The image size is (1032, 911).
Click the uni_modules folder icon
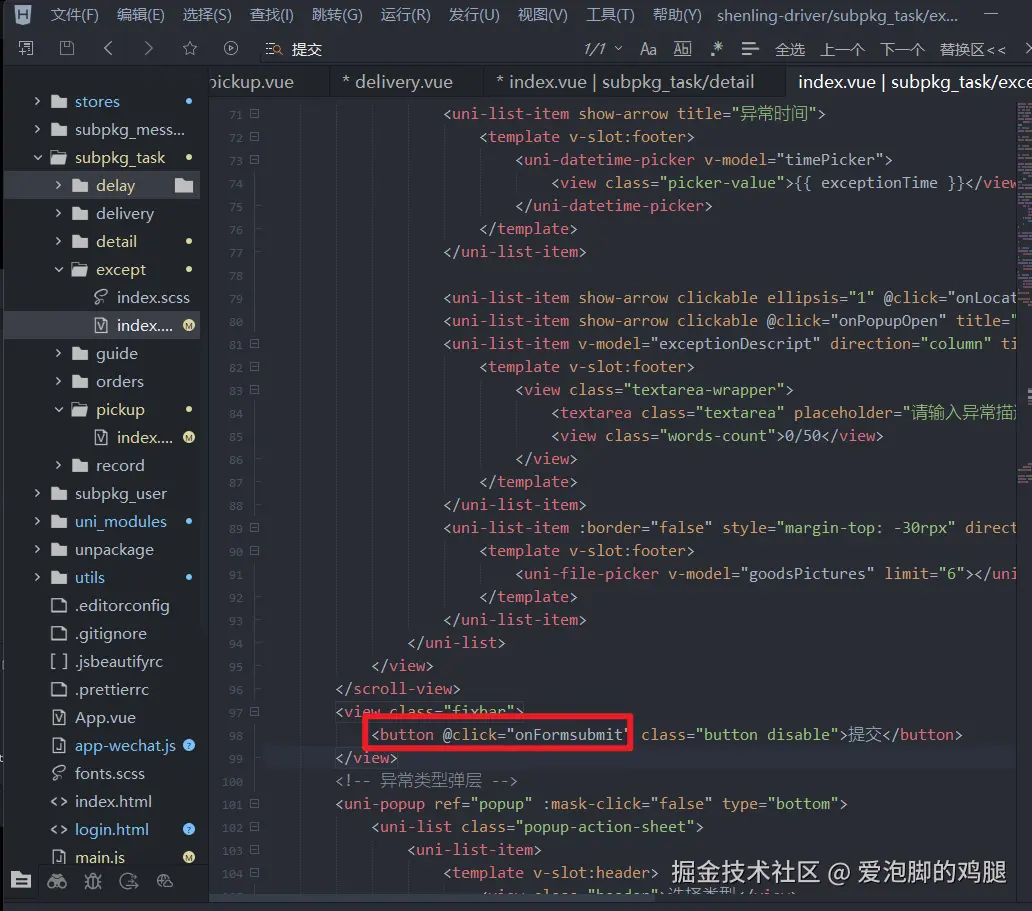pos(59,521)
